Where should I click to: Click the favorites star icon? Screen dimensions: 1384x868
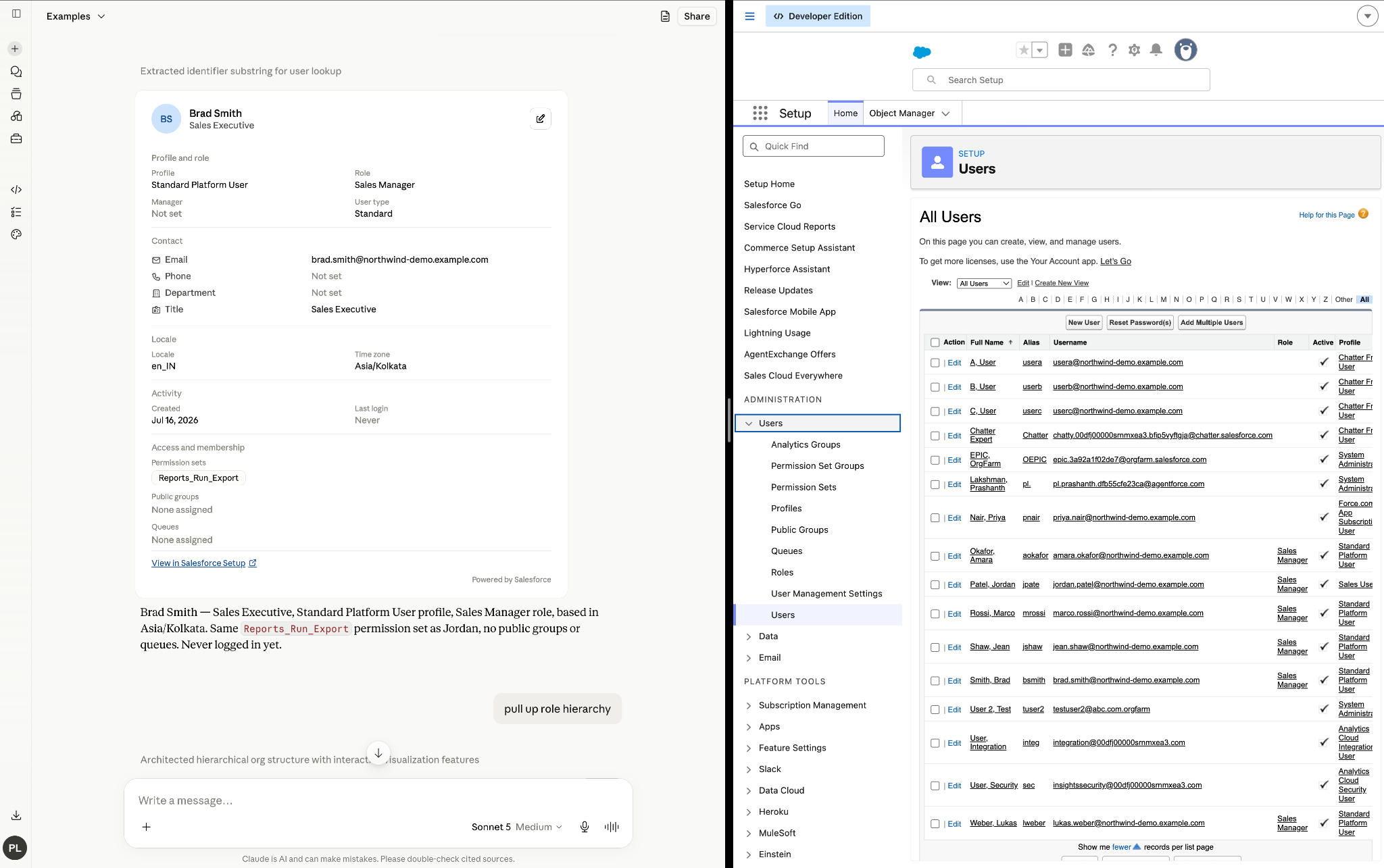pyautogui.click(x=1024, y=49)
